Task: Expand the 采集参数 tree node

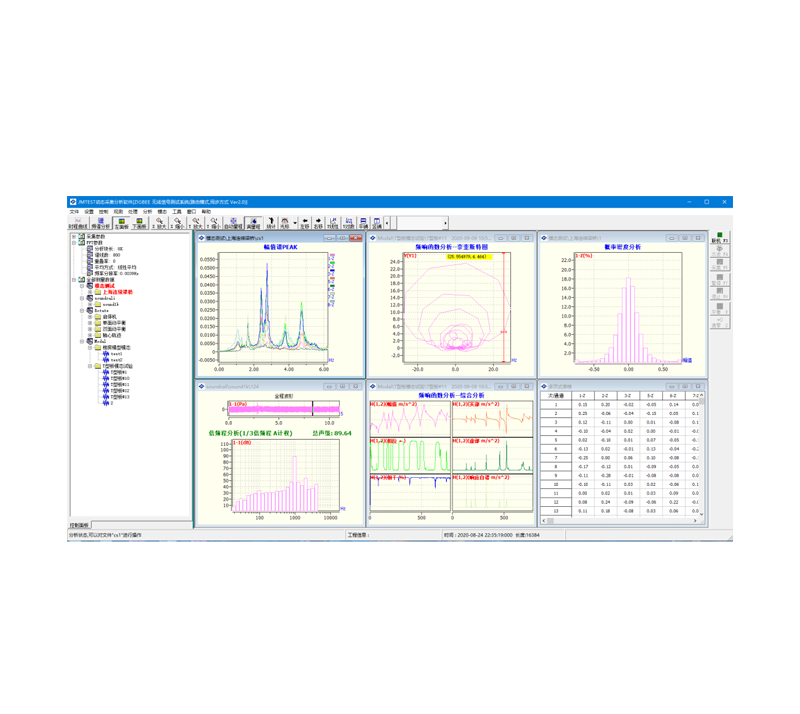Action: point(74,236)
